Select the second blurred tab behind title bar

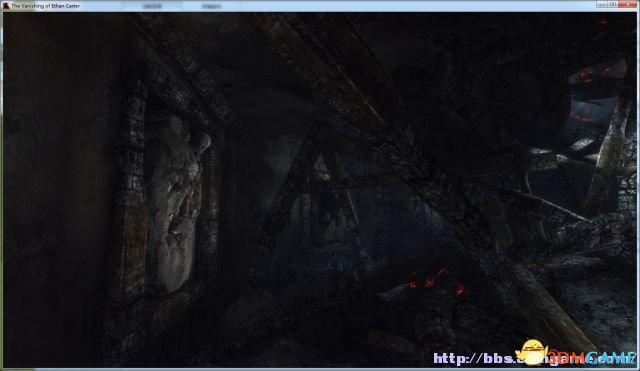[x=211, y=6]
